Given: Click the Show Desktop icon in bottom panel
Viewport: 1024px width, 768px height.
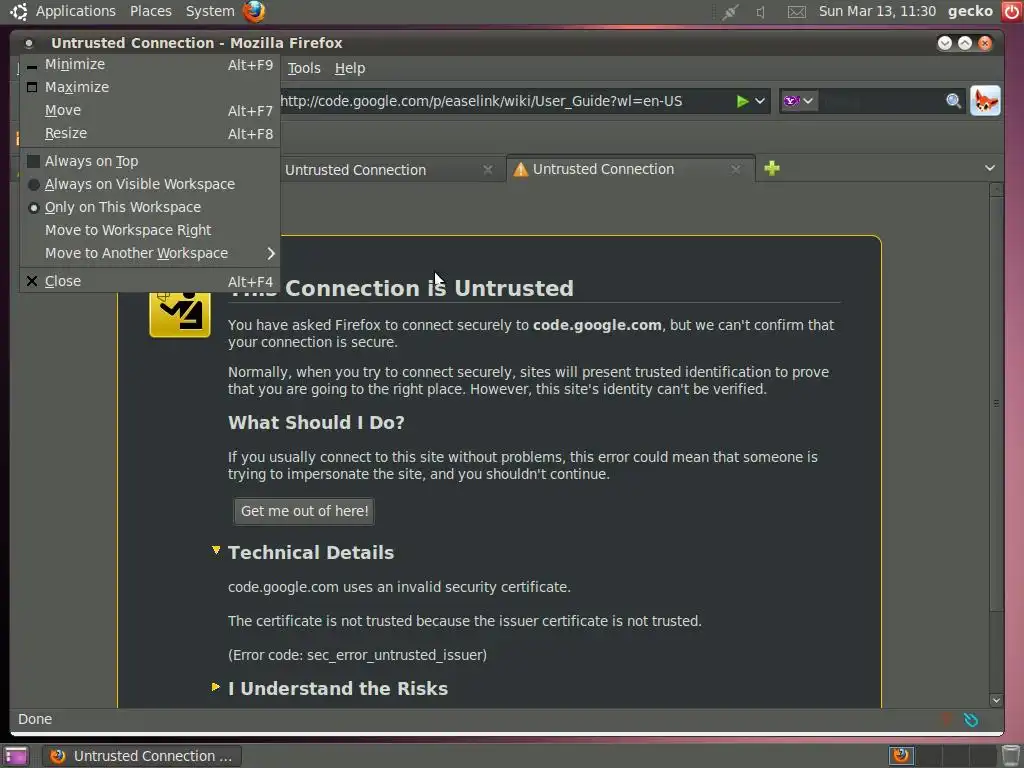Looking at the screenshot, I should [16, 756].
